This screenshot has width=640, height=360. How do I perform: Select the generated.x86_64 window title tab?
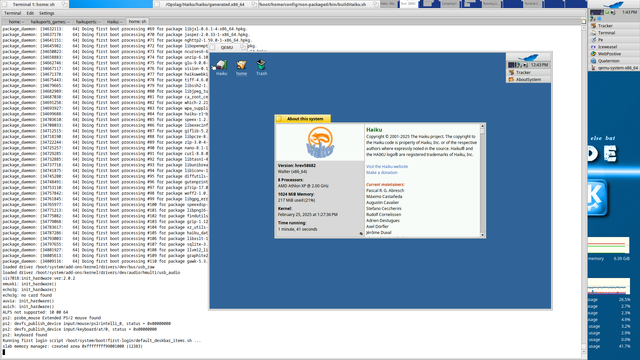pos(204,4)
